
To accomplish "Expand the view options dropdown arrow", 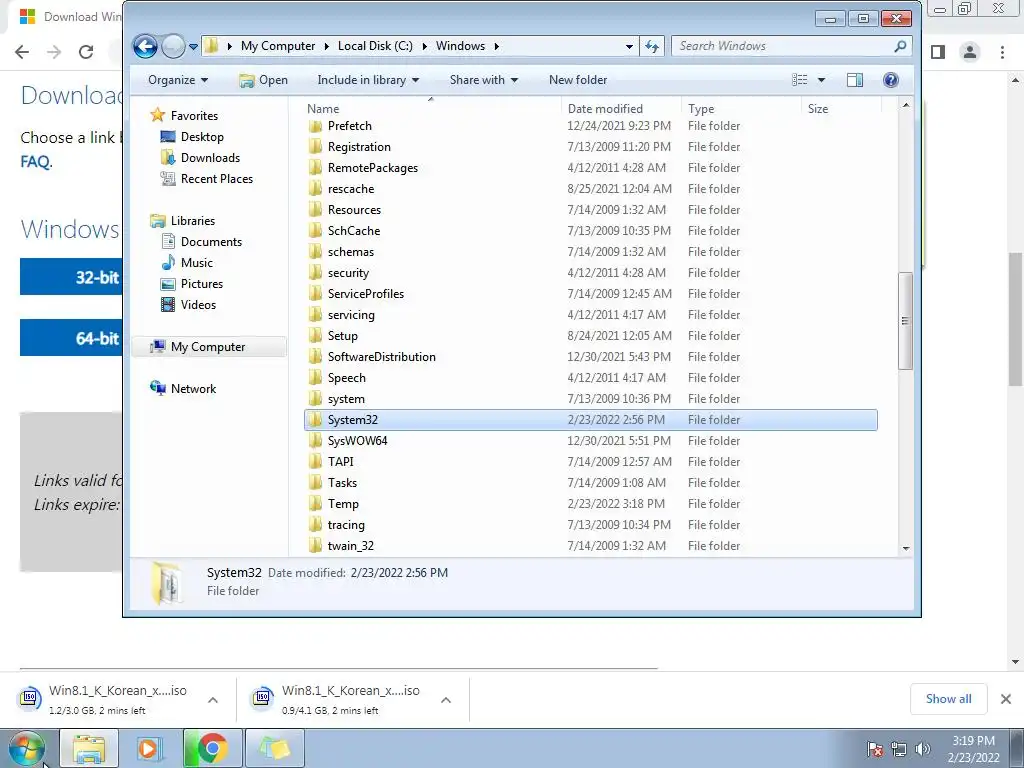I will pyautogui.click(x=822, y=80).
